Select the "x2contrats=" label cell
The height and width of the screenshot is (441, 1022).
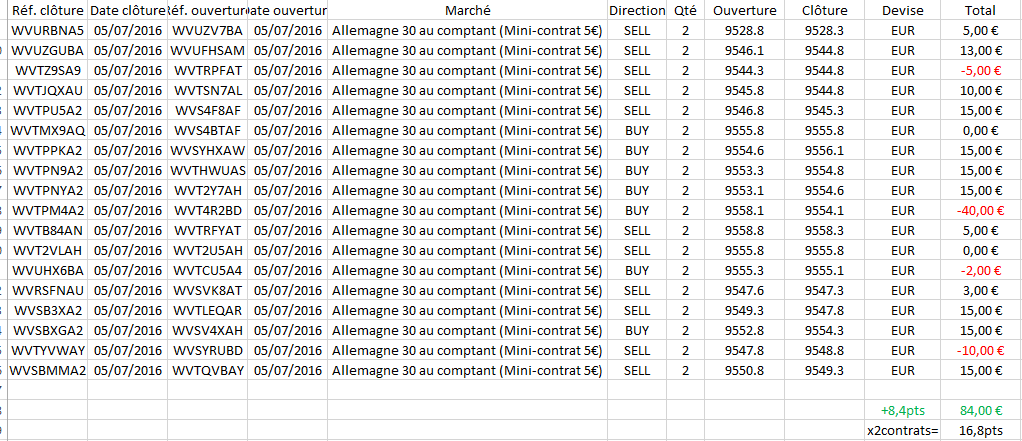click(x=903, y=430)
